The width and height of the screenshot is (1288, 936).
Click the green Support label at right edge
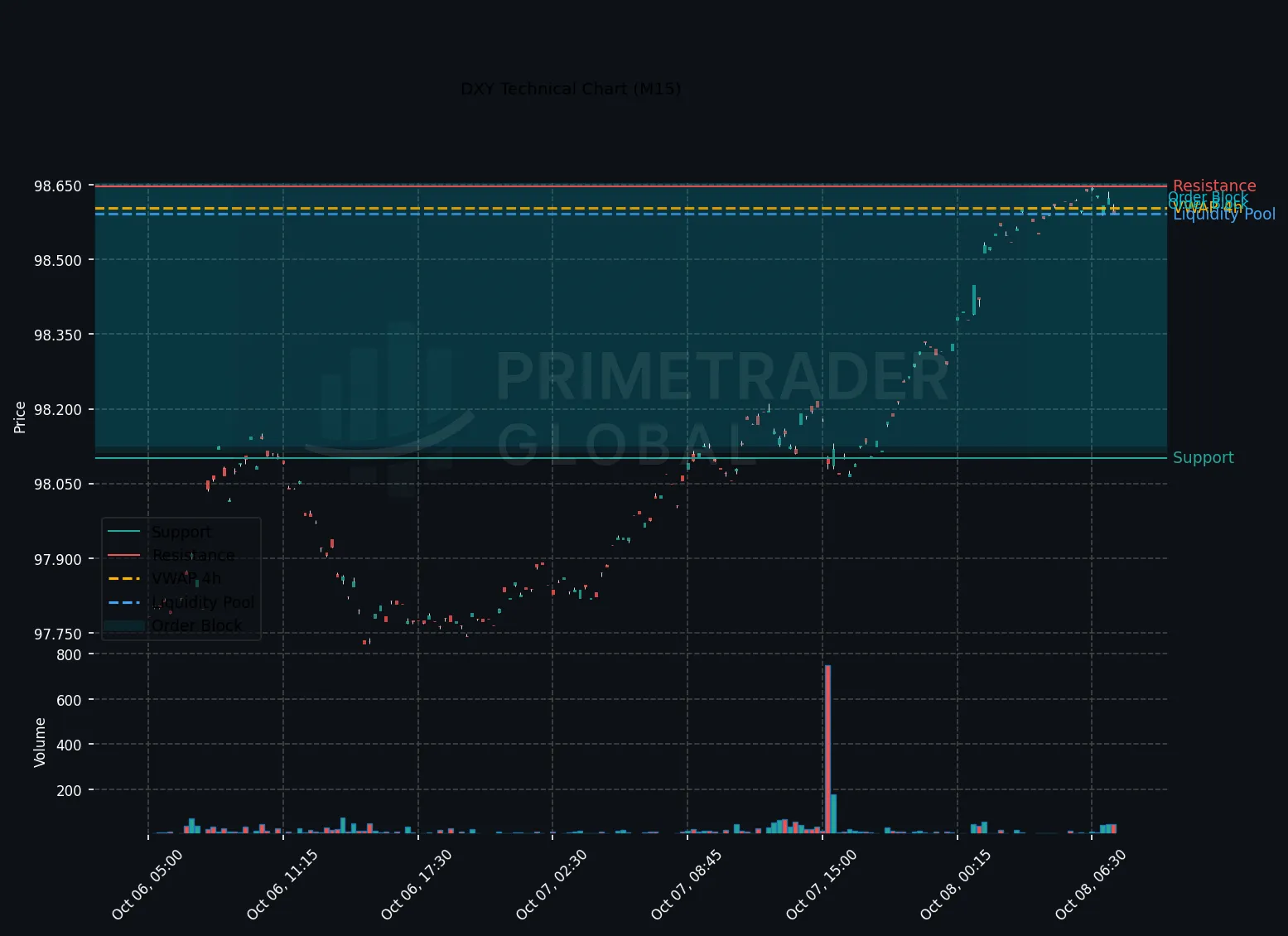(1203, 457)
